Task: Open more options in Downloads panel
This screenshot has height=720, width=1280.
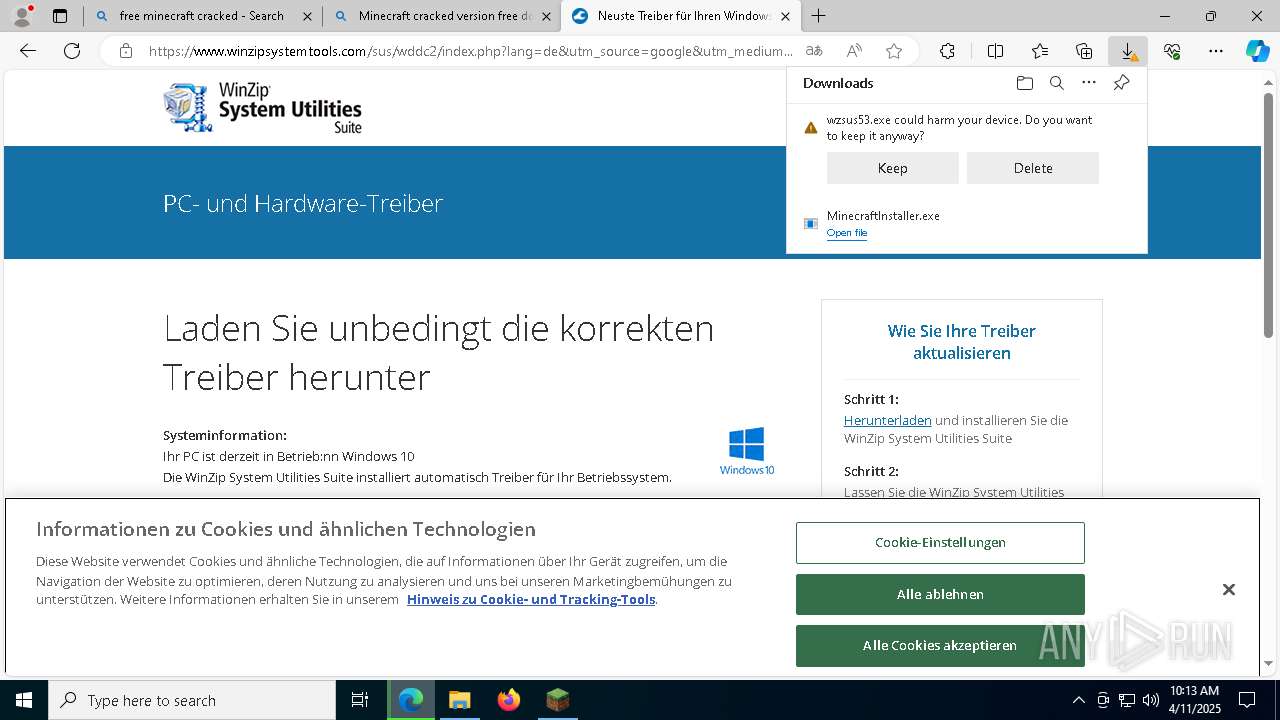Action: coord(1089,83)
